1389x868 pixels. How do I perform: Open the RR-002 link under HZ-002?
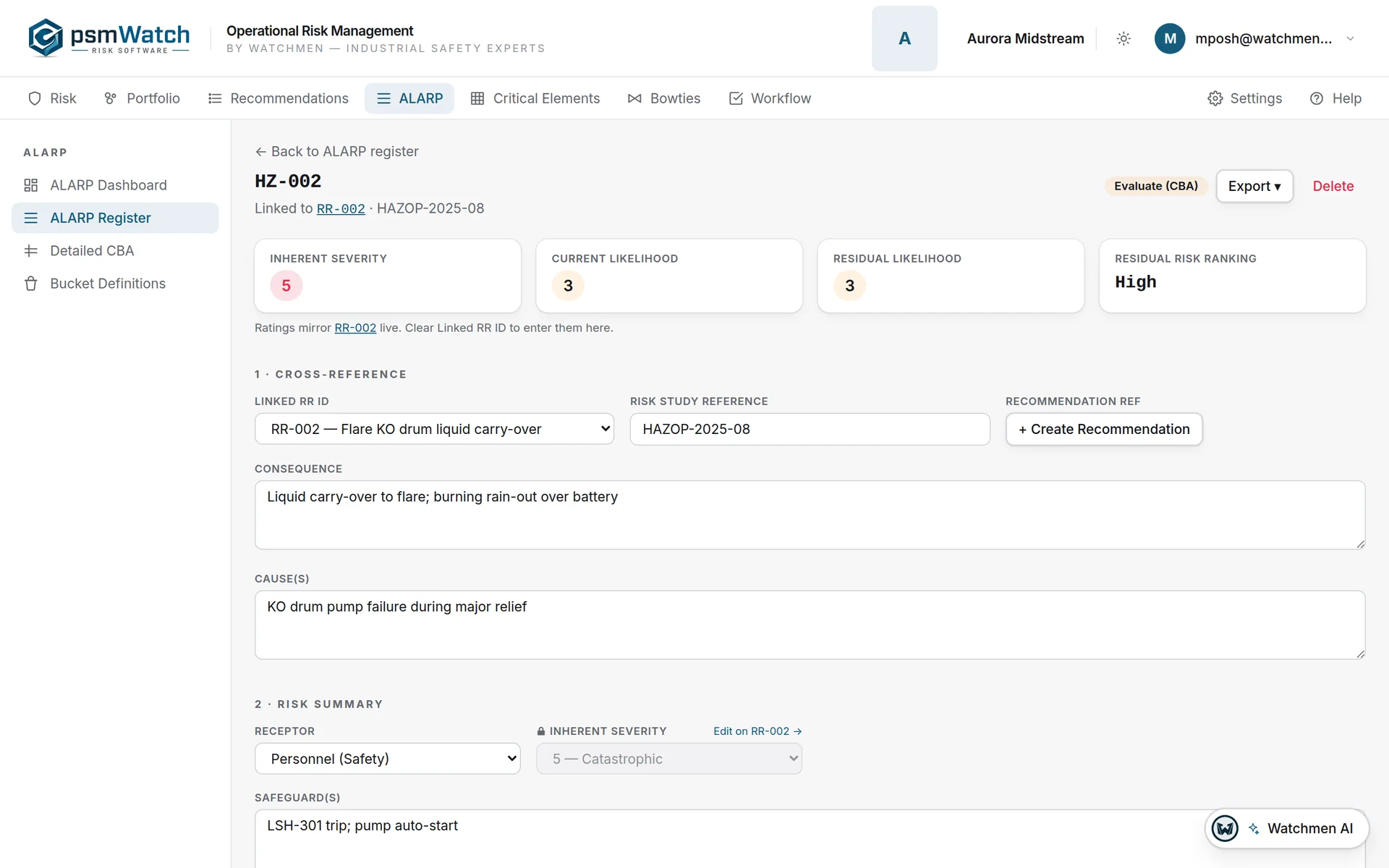coord(341,209)
